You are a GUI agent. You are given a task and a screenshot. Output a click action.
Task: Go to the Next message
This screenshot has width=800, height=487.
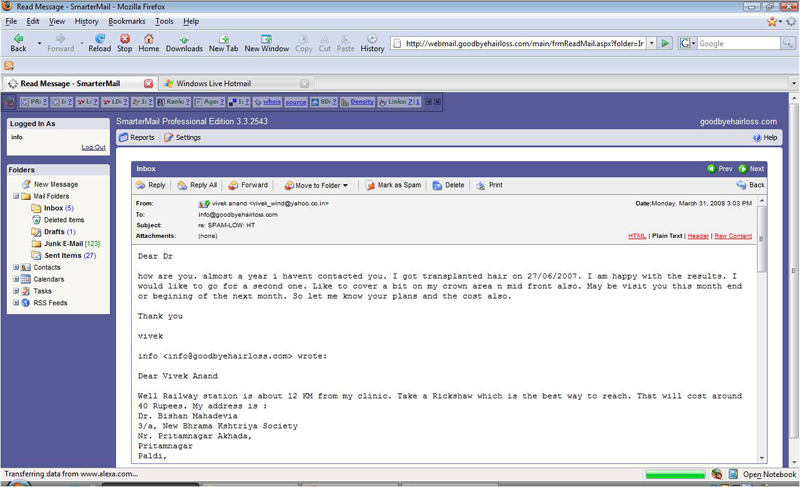tap(751, 169)
